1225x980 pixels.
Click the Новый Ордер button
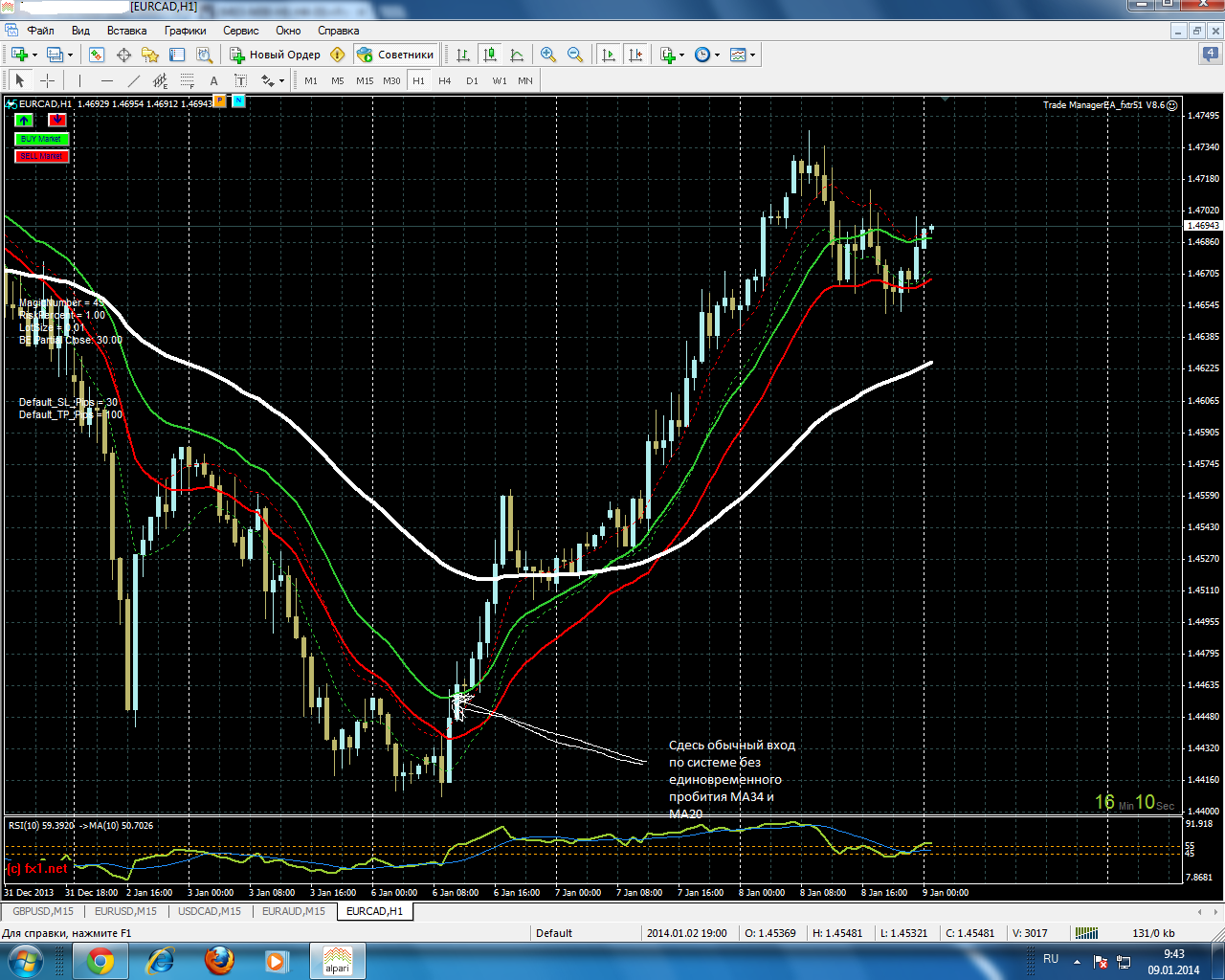tap(275, 55)
